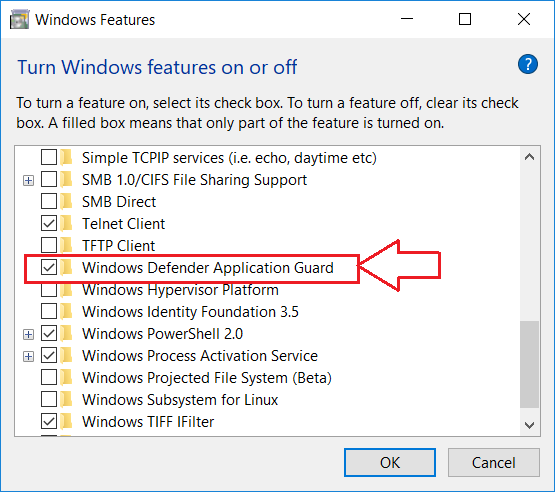Click the Windows Subsystem for Linux folder icon

click(x=67, y=400)
